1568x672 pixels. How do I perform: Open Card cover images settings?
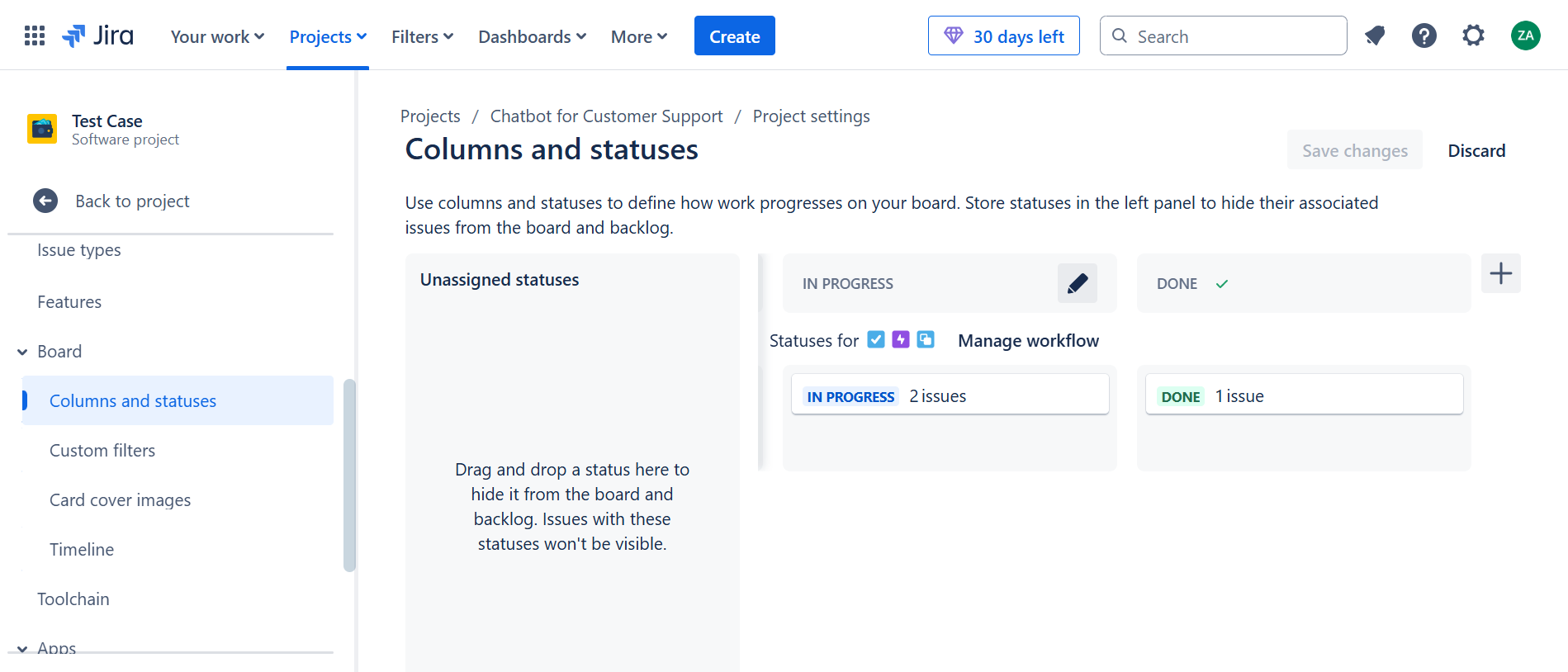click(120, 500)
